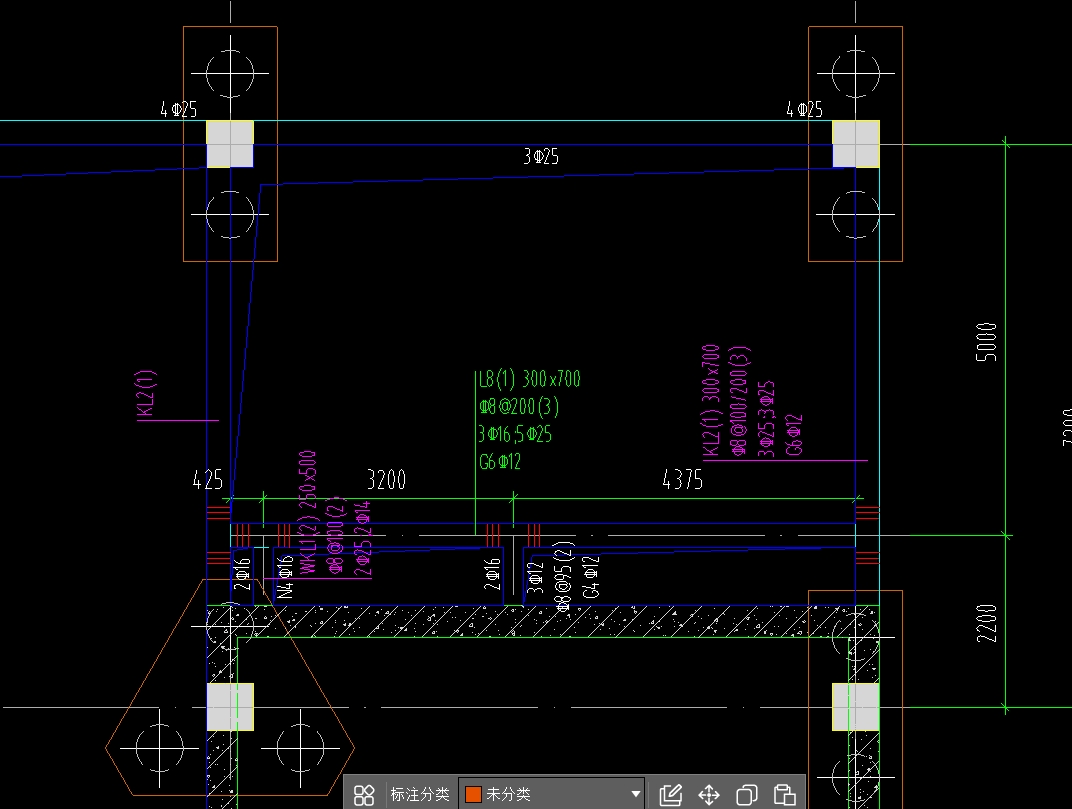Click the 标注分类 label
1072x809 pixels.
pyautogui.click(x=420, y=794)
